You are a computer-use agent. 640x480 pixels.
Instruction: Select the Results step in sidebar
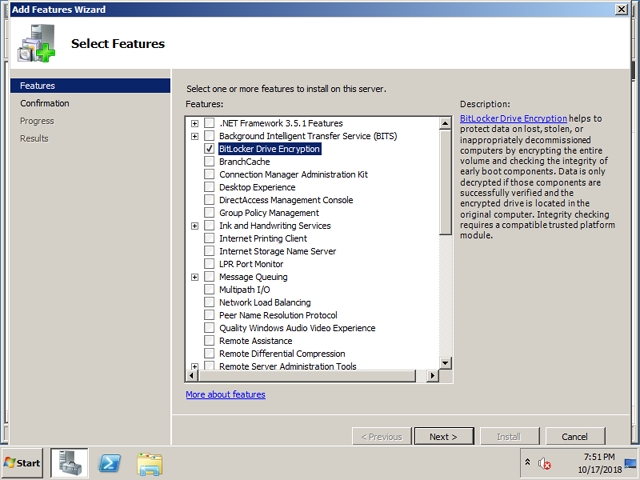[x=34, y=138]
